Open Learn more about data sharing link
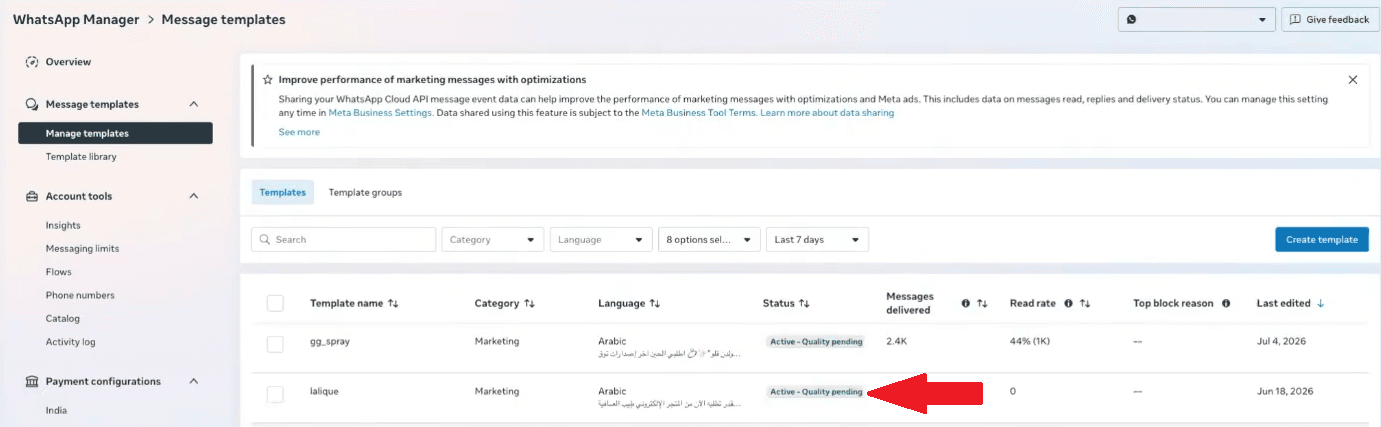The height and width of the screenshot is (427, 1381). coord(827,113)
